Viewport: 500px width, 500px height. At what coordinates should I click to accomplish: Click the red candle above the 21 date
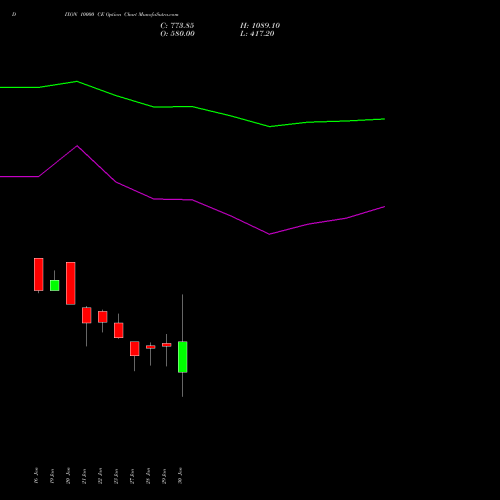[x=87, y=315]
